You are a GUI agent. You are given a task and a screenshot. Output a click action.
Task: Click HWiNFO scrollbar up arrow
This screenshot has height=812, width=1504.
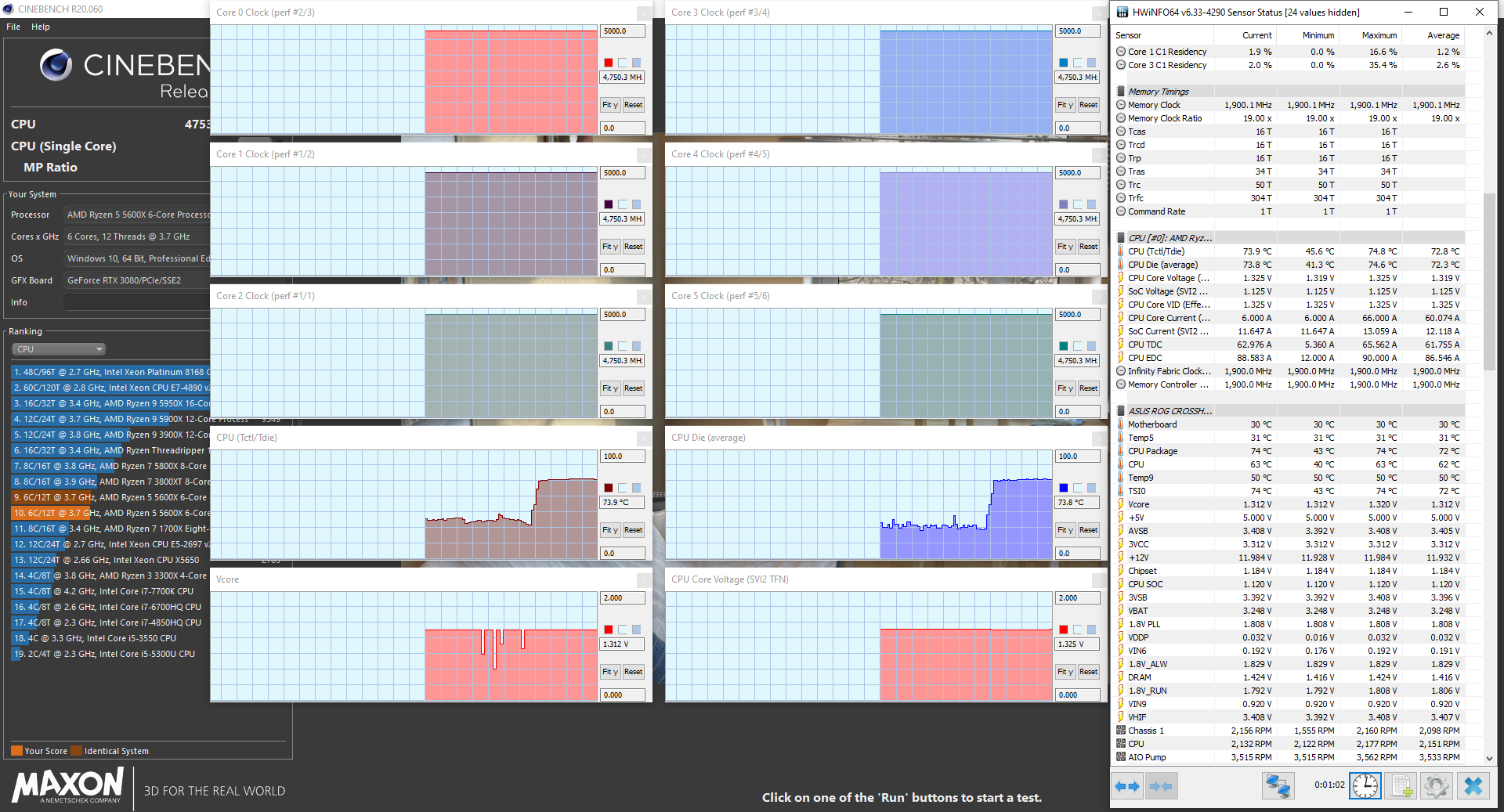[1490, 34]
